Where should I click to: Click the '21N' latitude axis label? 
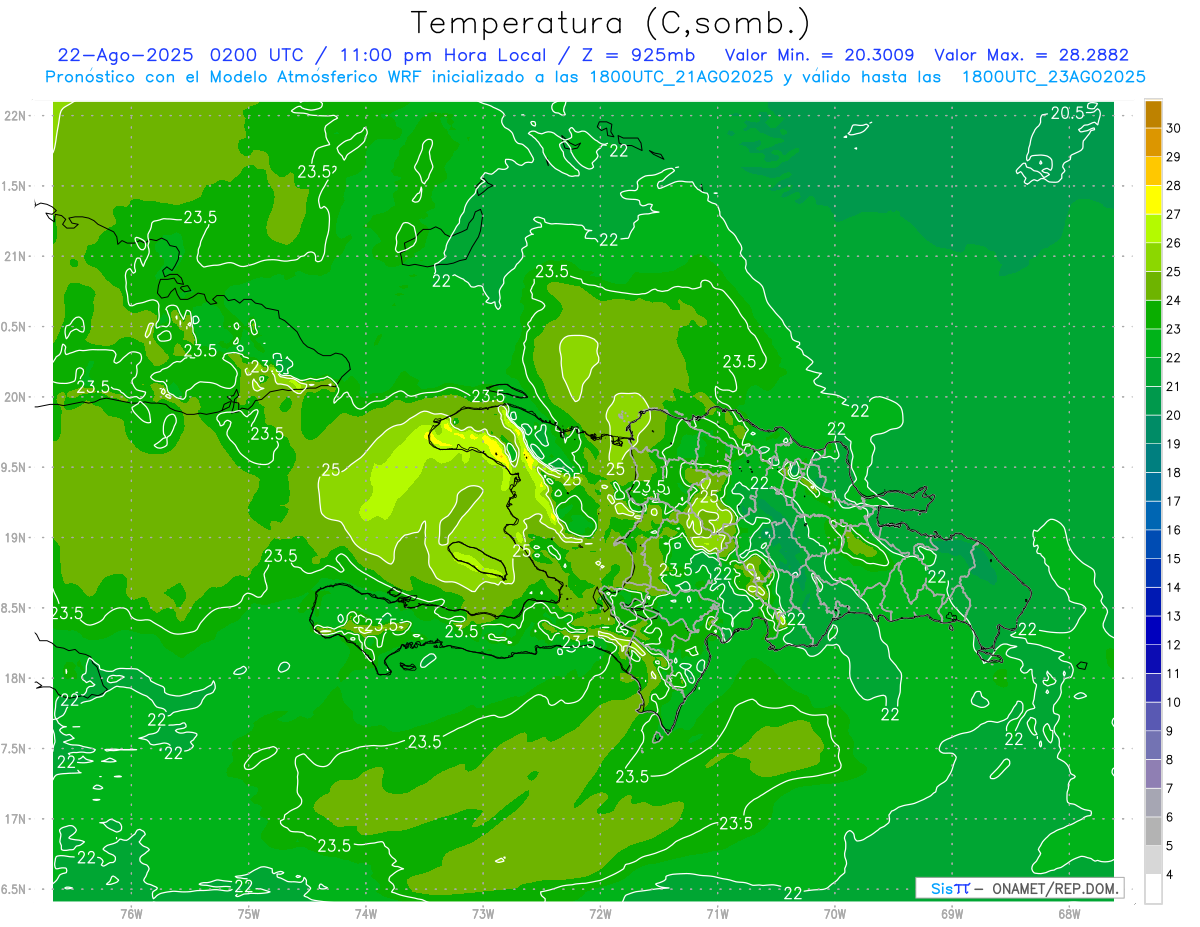(16, 257)
